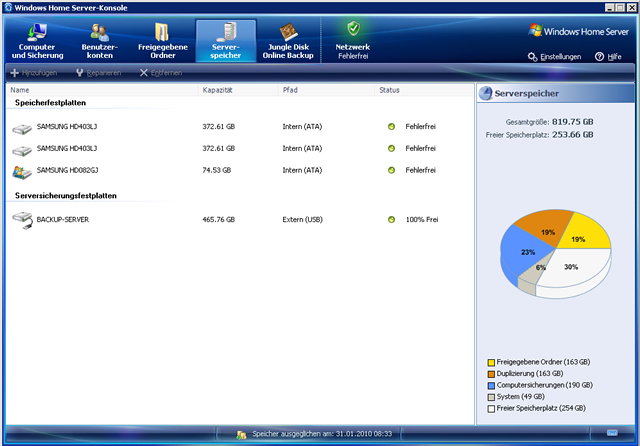This screenshot has width=640, height=446.
Task: Click the beige System legend swatch
Action: click(491, 397)
